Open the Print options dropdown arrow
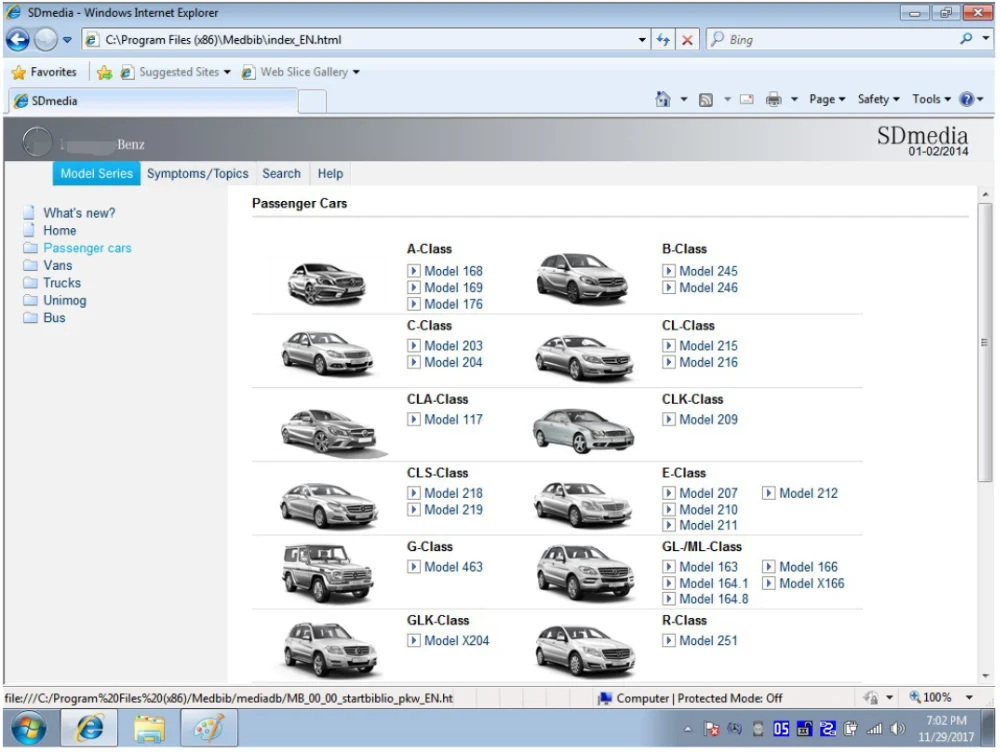The image size is (1000, 752). click(794, 100)
